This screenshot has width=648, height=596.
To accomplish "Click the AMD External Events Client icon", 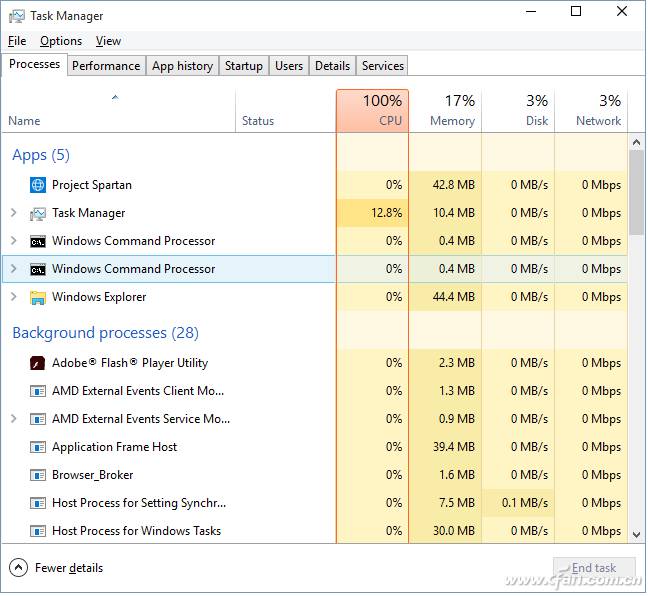I will 38,391.
